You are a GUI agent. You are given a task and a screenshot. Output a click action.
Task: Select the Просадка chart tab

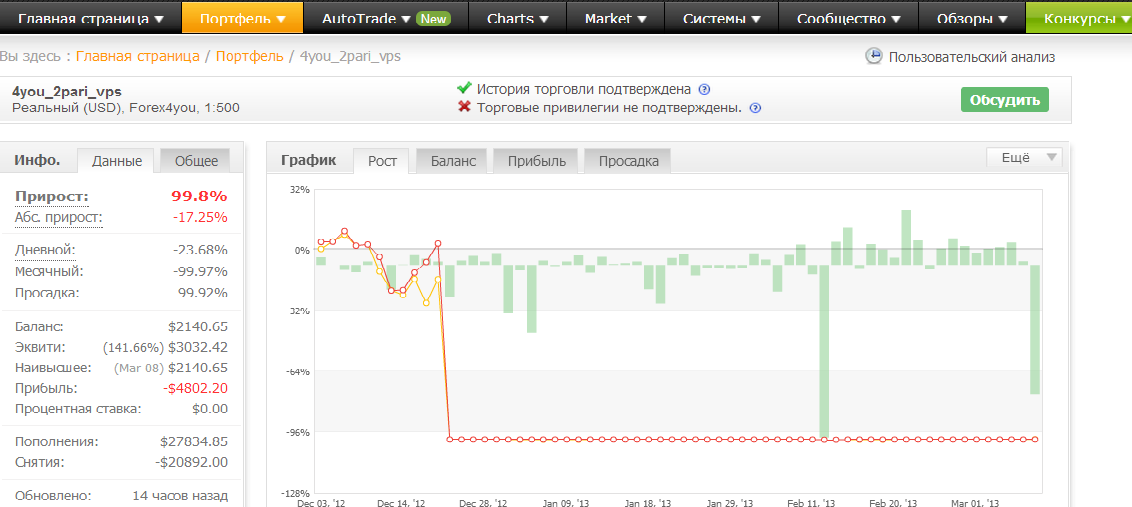628,161
